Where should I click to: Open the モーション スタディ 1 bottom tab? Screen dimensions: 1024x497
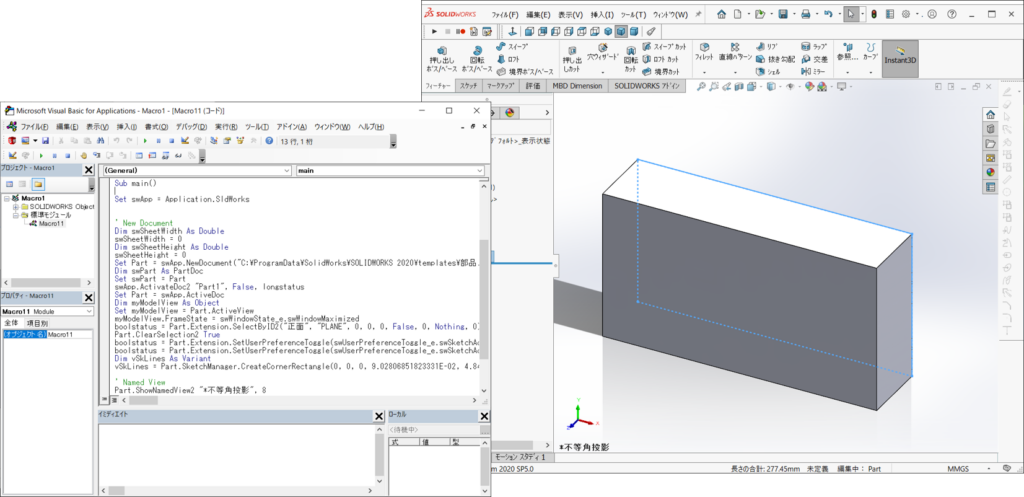521,457
